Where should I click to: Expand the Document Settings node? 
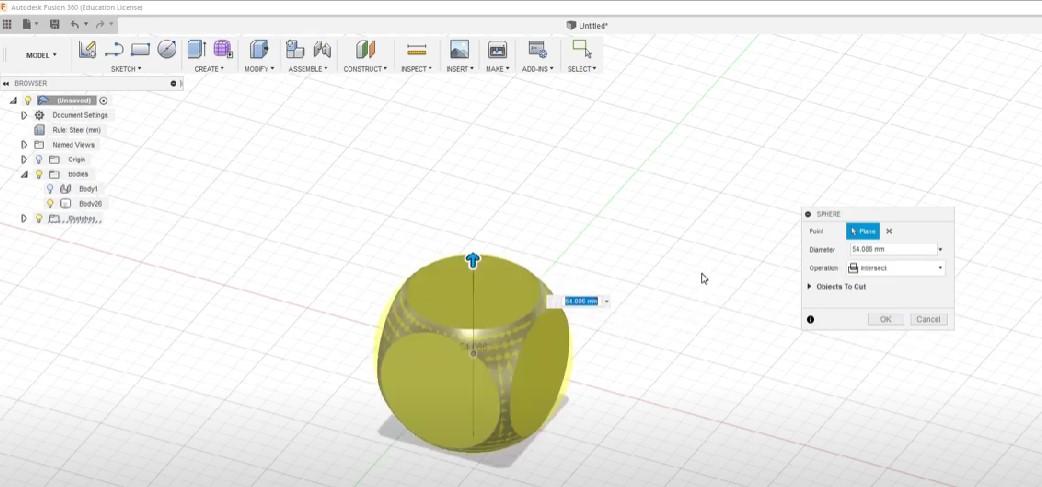coord(24,115)
